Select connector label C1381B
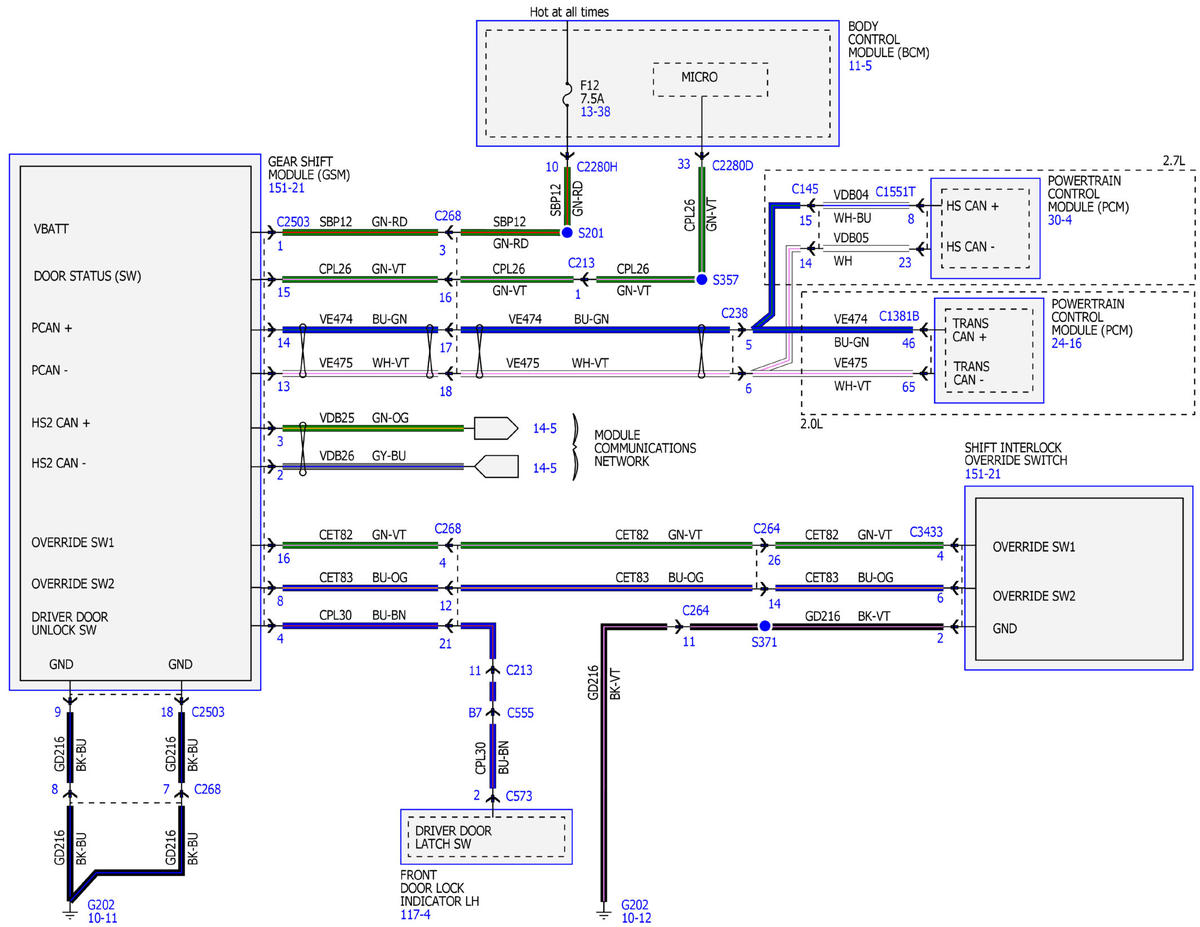The image size is (1200, 927). [x=899, y=316]
